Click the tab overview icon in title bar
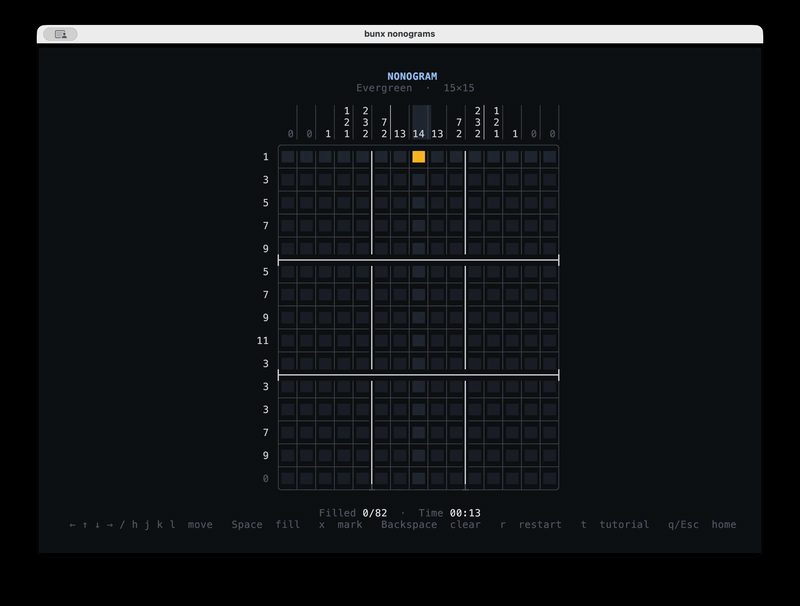800x606 pixels. [60, 34]
